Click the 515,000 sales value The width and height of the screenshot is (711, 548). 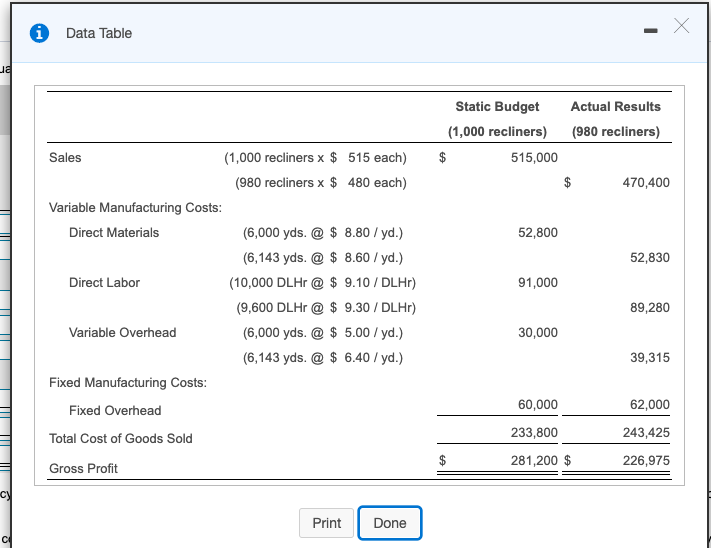[x=534, y=158]
